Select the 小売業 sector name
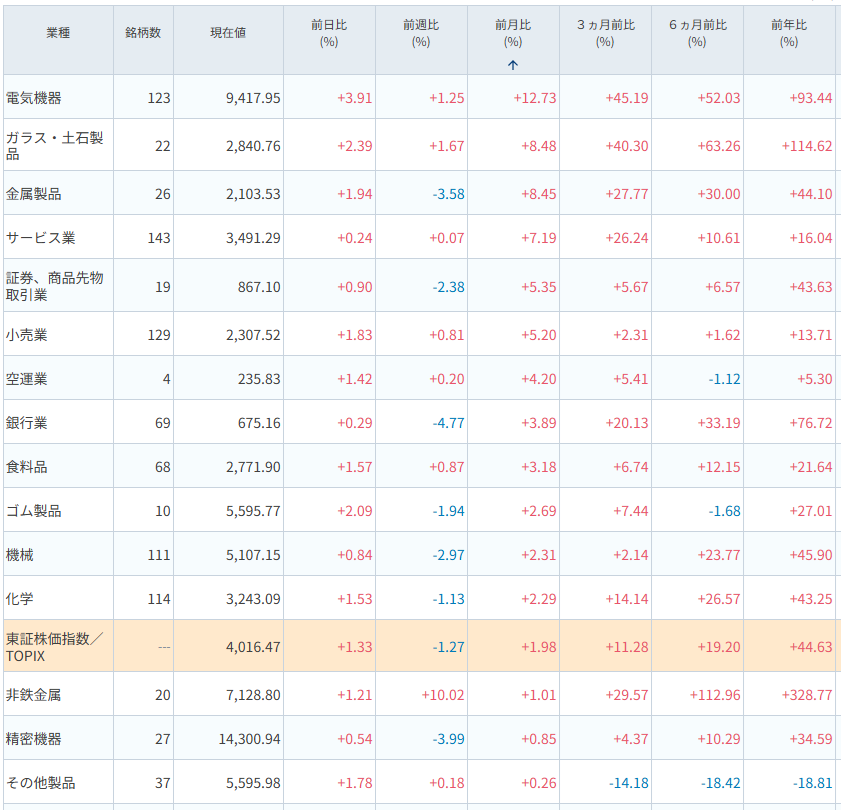This screenshot has height=810, width=841. 26,335
